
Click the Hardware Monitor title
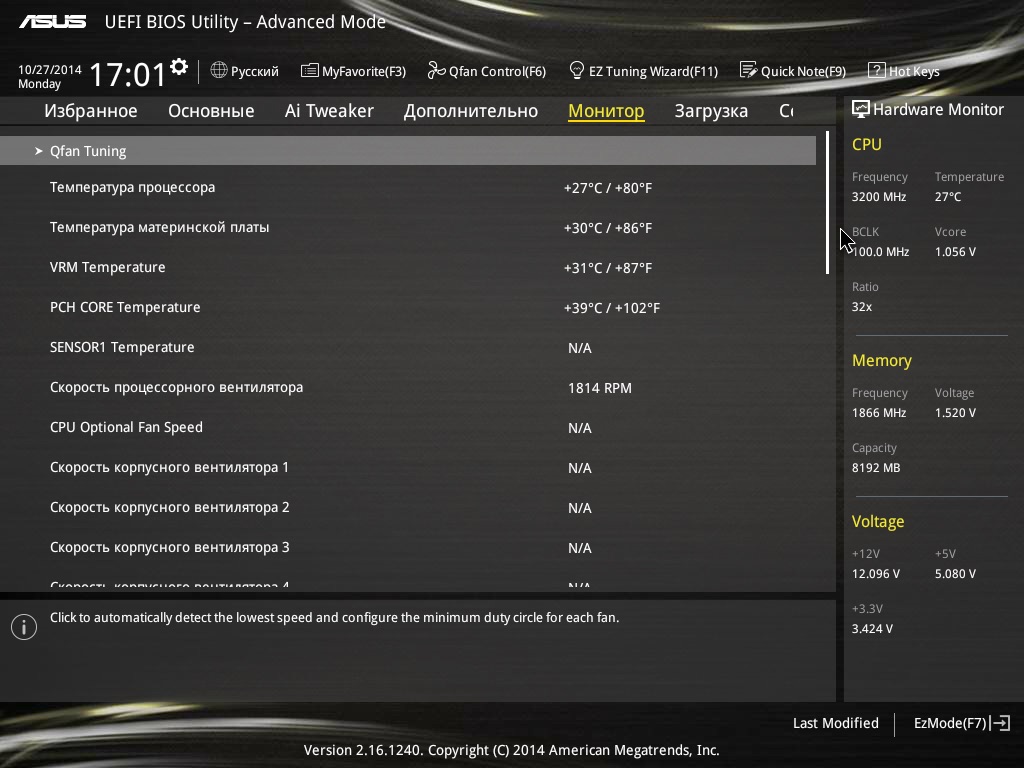coord(938,109)
